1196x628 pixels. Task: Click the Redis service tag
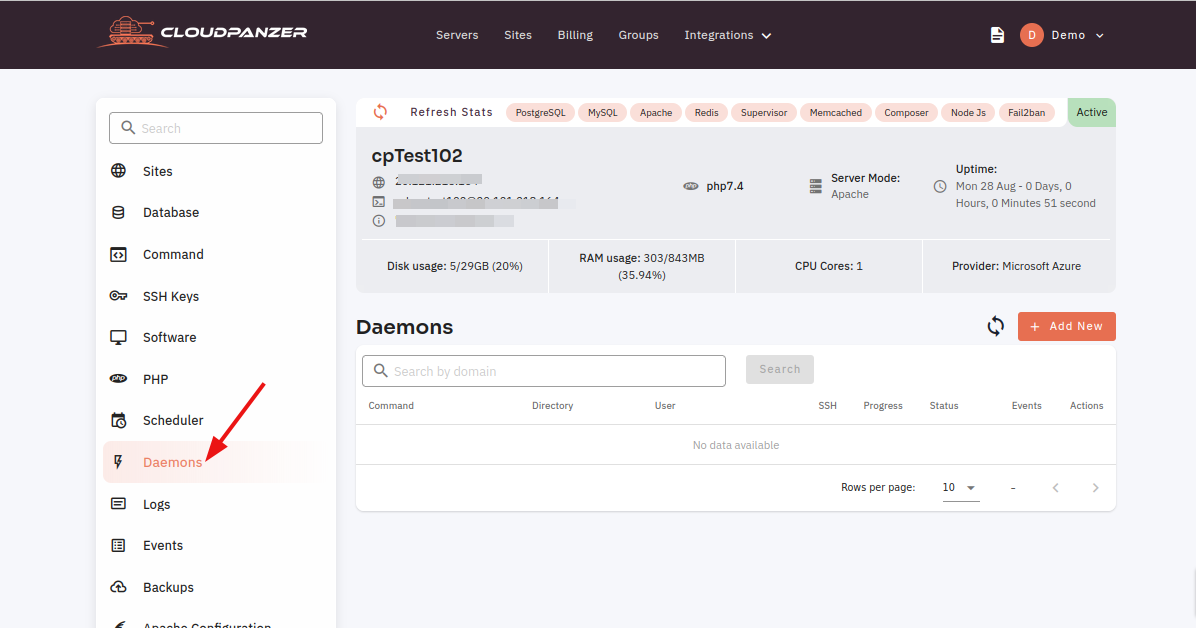pyautogui.click(x=706, y=113)
